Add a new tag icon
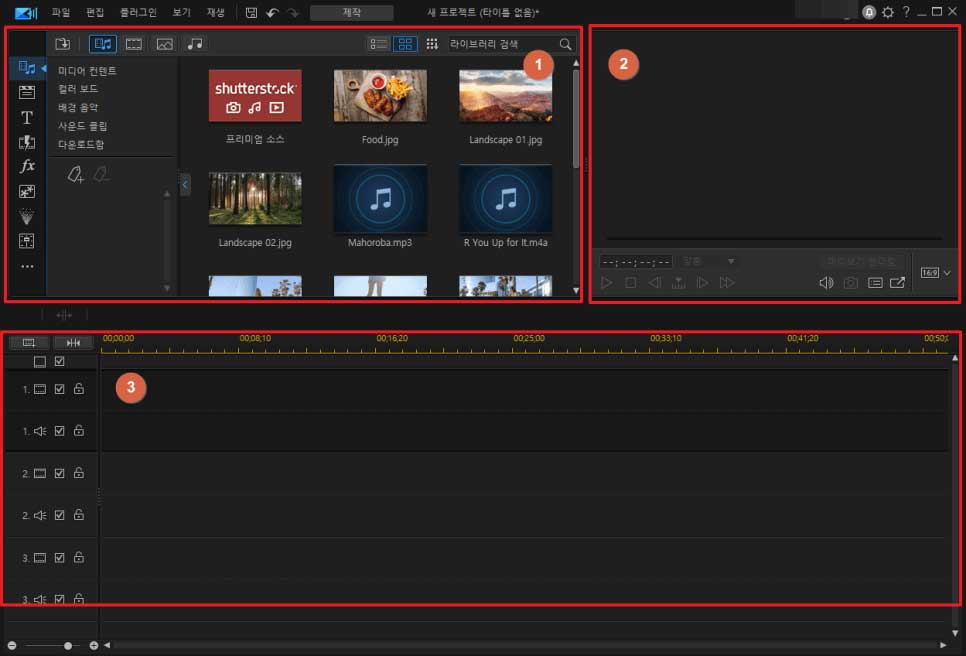Screen dimensions: 966x656 pos(75,175)
